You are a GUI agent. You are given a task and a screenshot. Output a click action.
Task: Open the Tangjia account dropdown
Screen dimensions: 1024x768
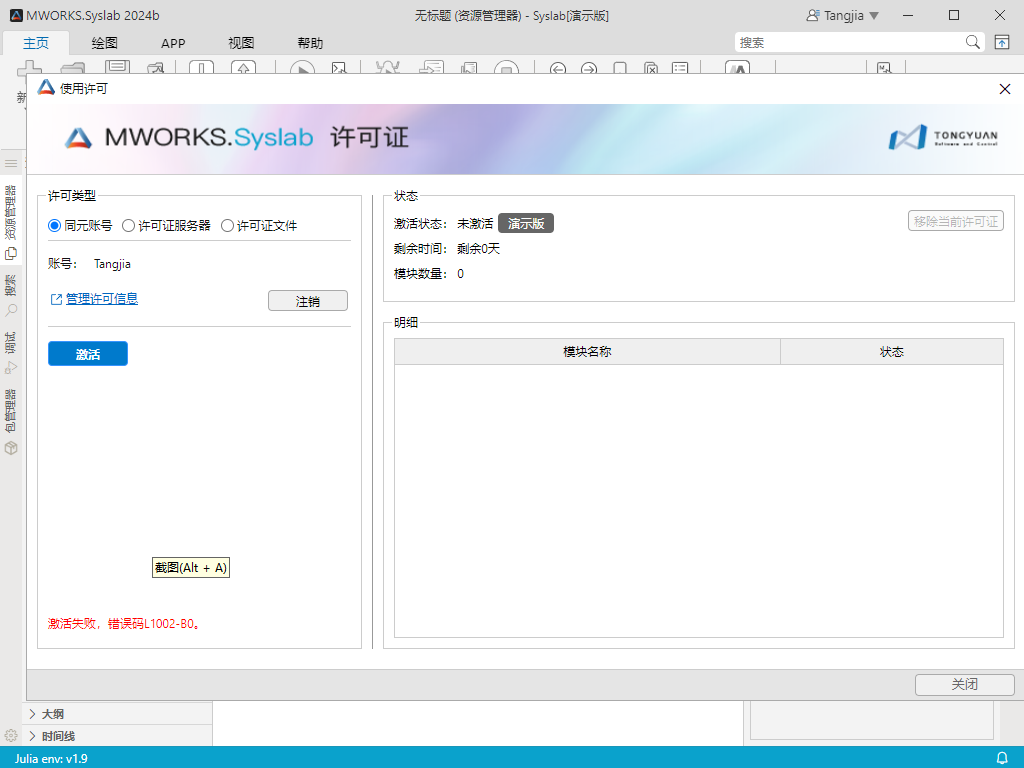point(843,16)
